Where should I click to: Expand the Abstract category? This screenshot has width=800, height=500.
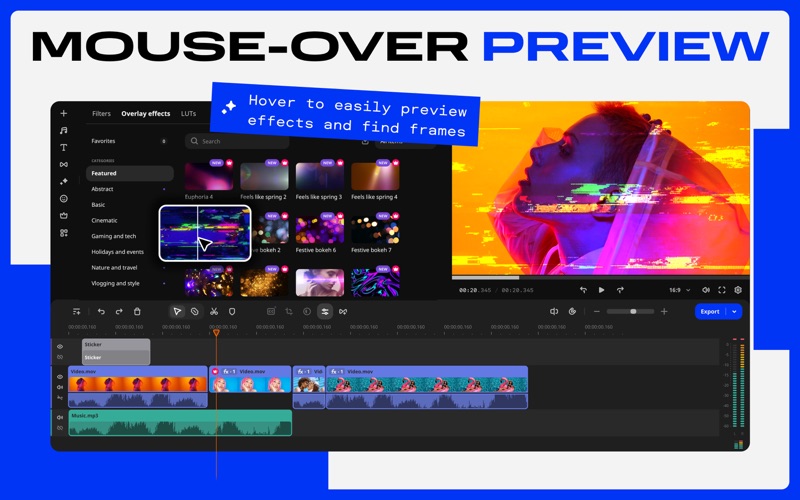click(x=164, y=189)
